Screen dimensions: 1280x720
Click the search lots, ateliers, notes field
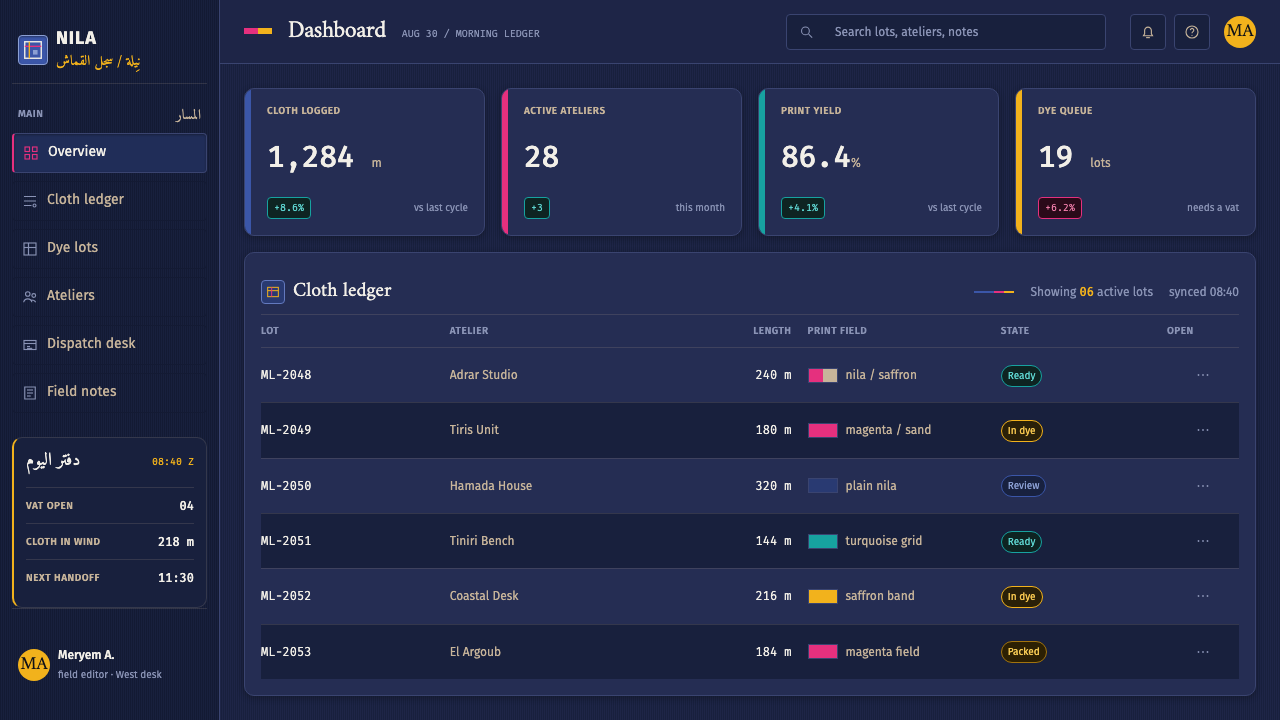pos(946,32)
